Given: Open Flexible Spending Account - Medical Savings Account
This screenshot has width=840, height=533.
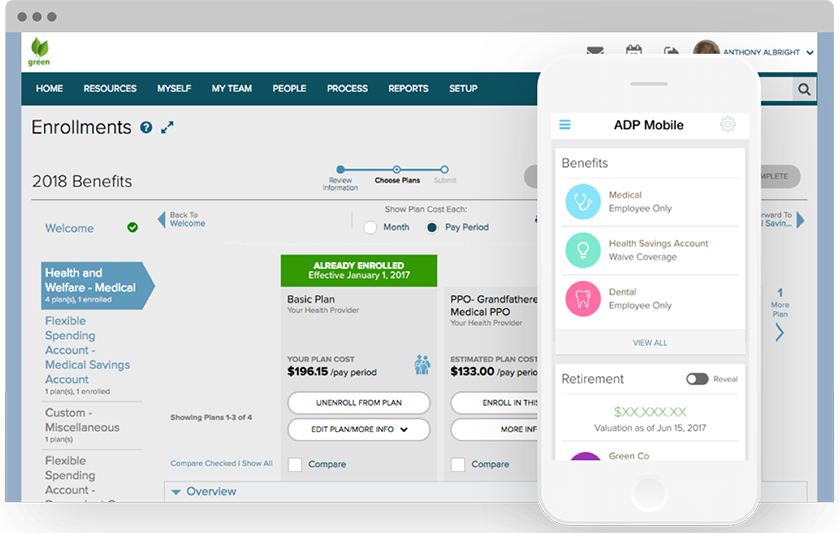Looking at the screenshot, I should 87,350.
